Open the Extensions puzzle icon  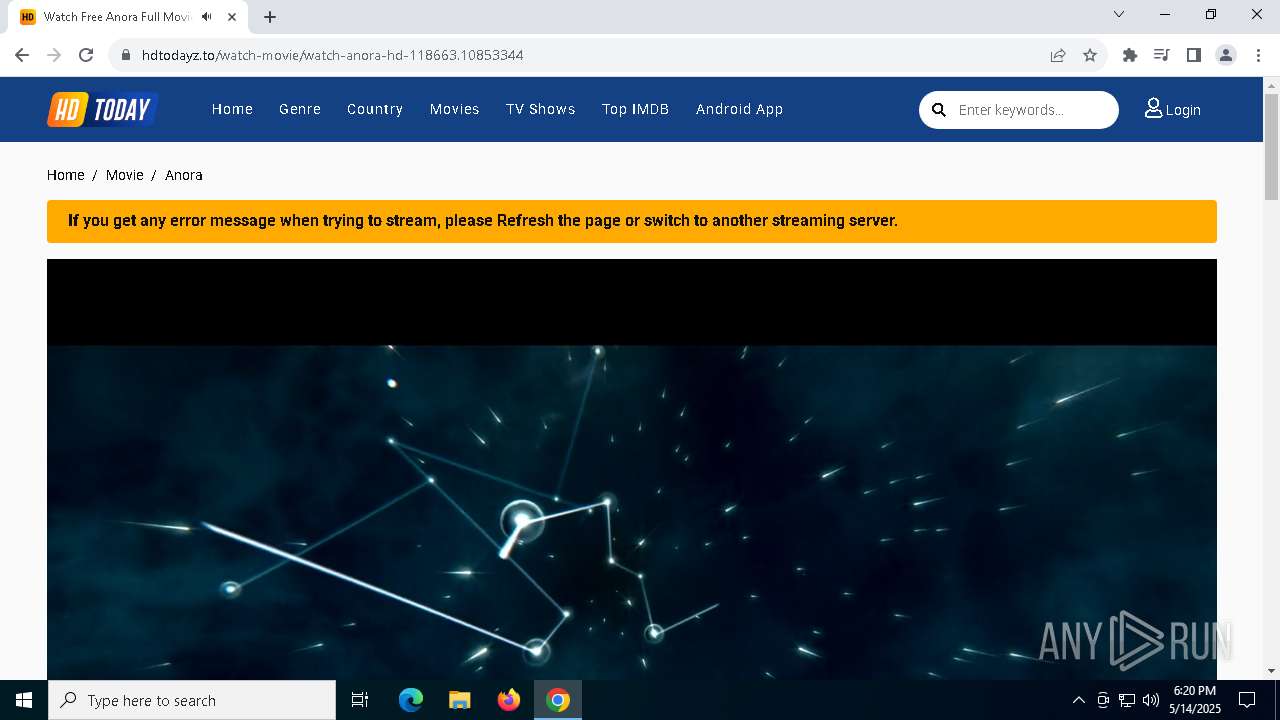[1130, 55]
